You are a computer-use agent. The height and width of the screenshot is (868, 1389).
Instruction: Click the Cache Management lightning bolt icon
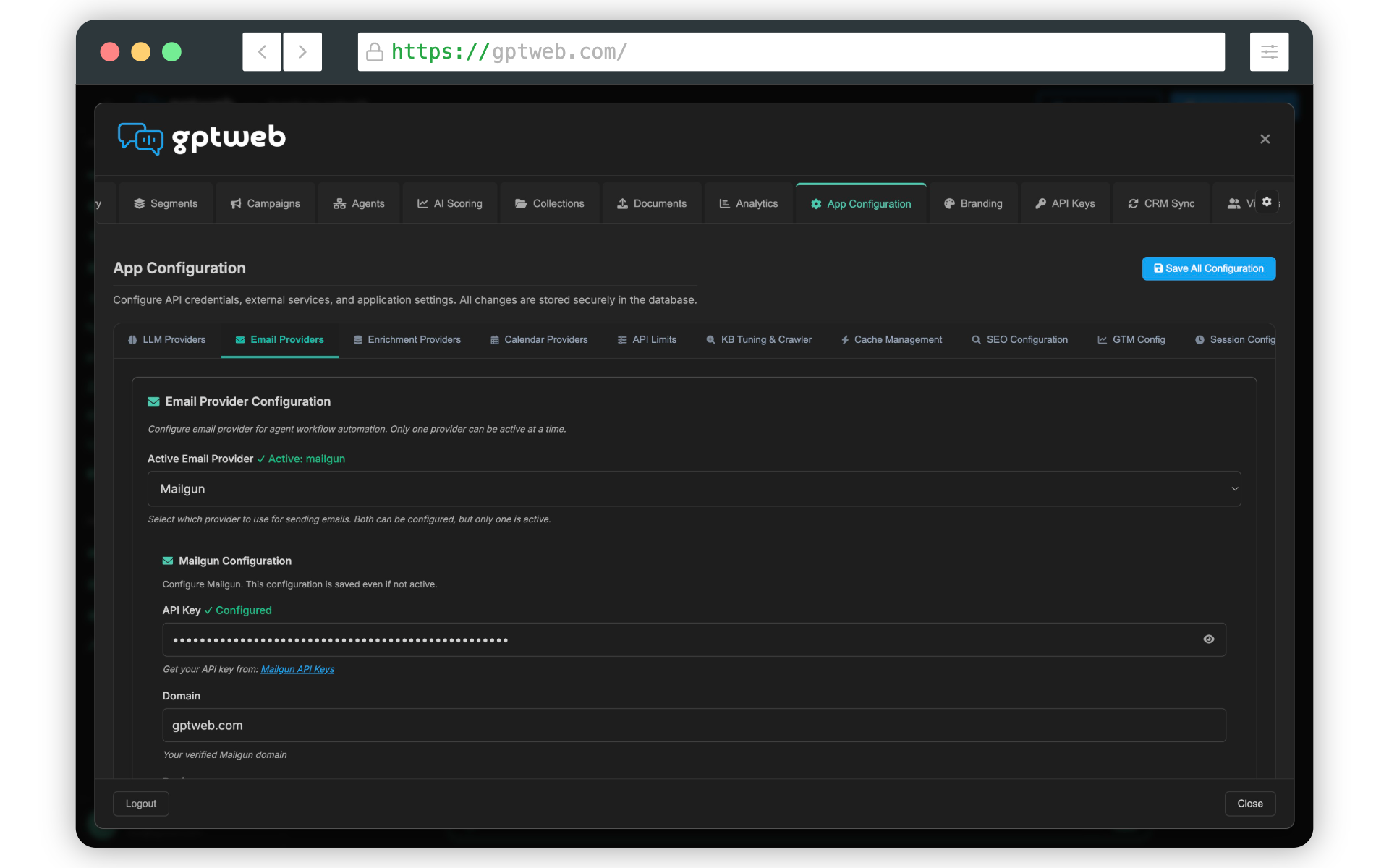[x=845, y=340]
